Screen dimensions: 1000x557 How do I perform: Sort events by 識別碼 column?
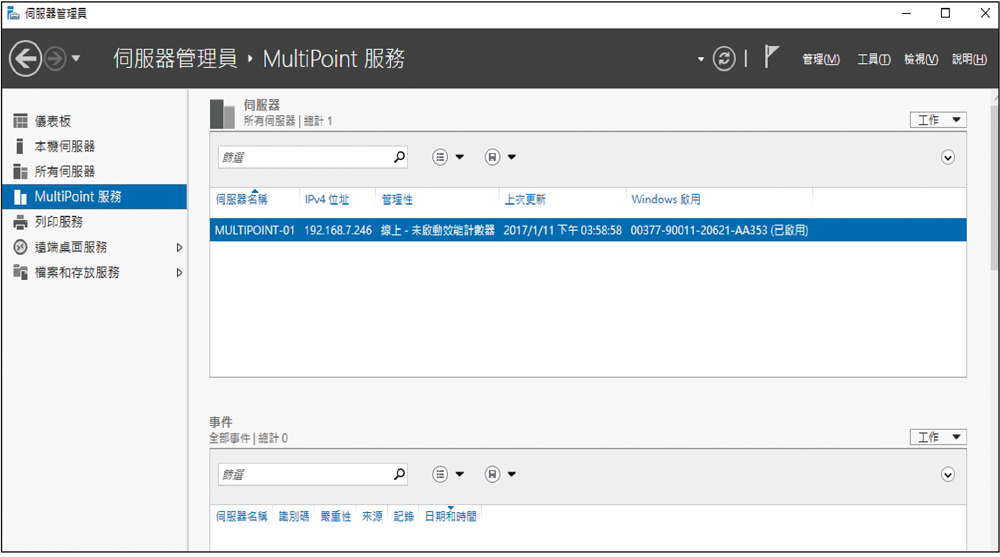(x=294, y=516)
